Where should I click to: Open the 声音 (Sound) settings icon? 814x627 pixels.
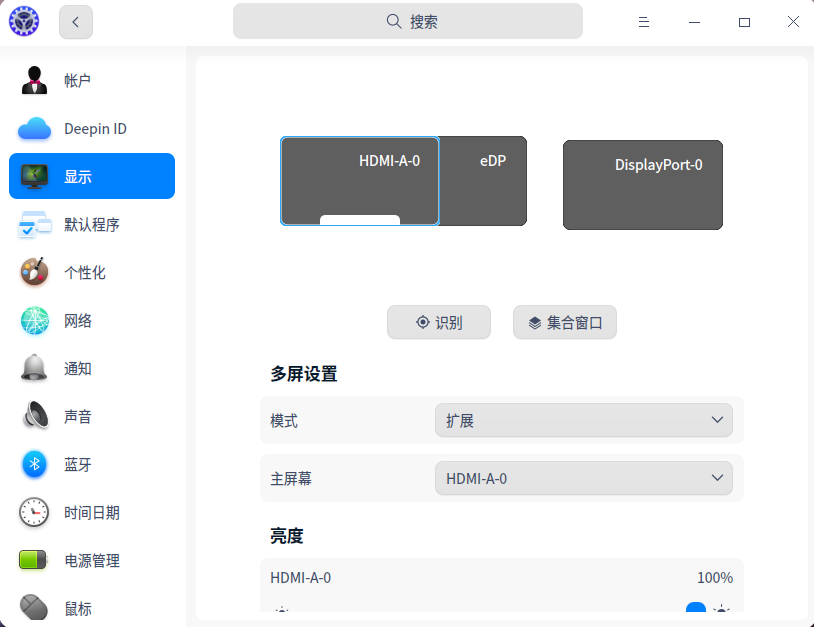34,416
